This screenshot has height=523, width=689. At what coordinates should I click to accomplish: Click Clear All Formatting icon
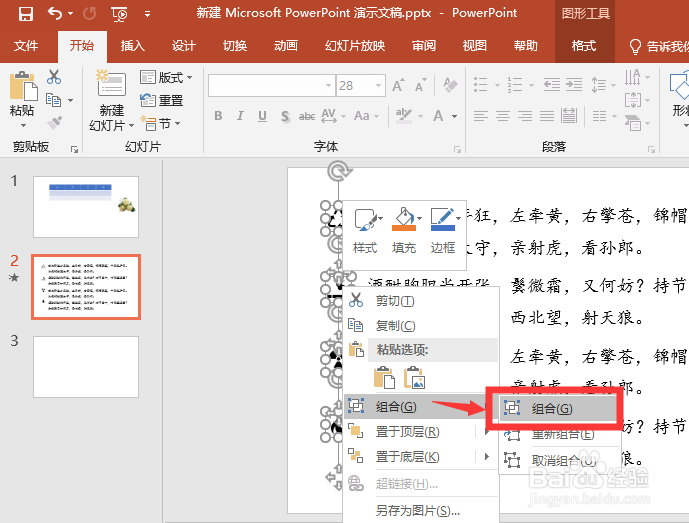point(450,84)
